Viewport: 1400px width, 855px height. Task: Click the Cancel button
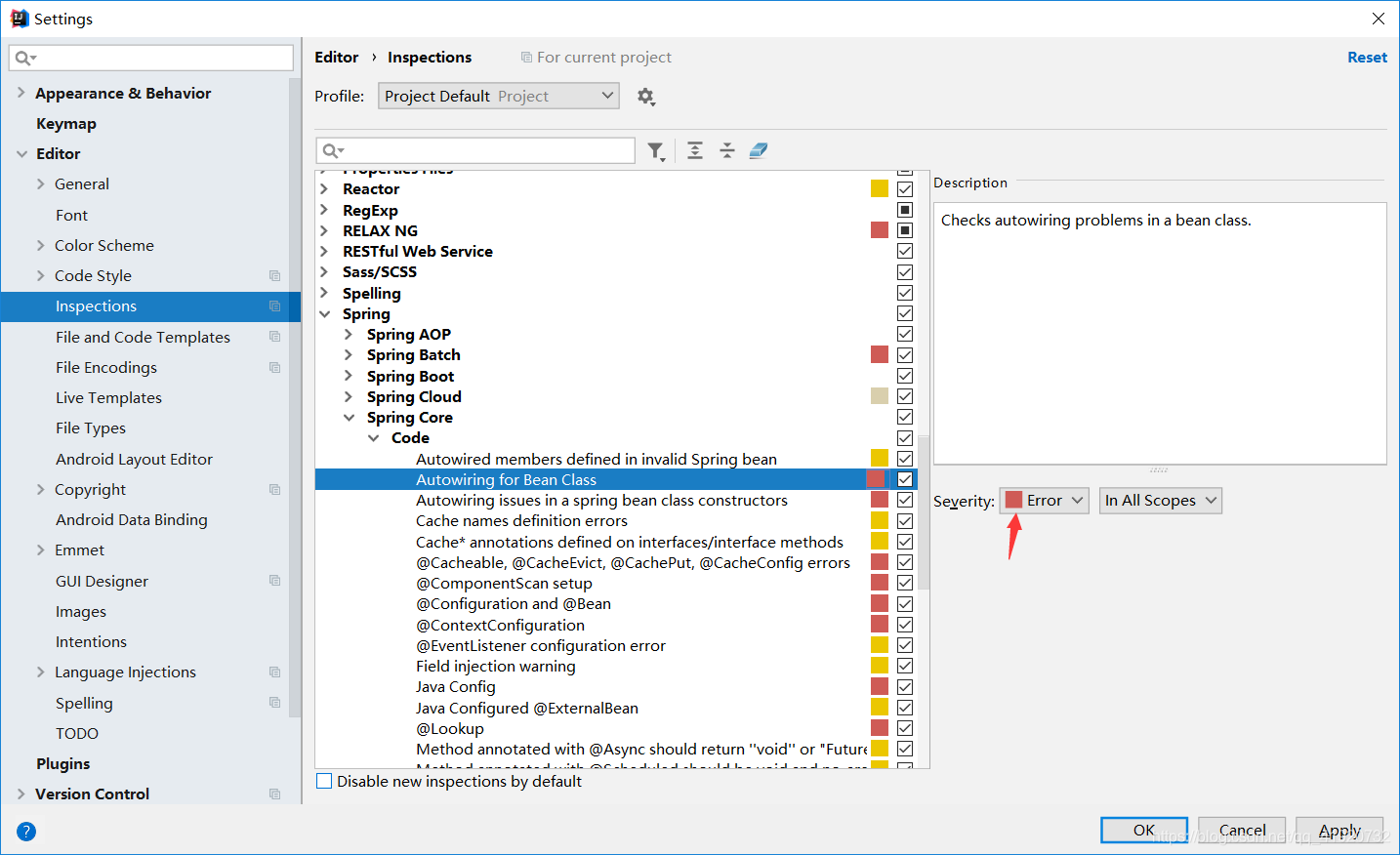(x=1242, y=831)
